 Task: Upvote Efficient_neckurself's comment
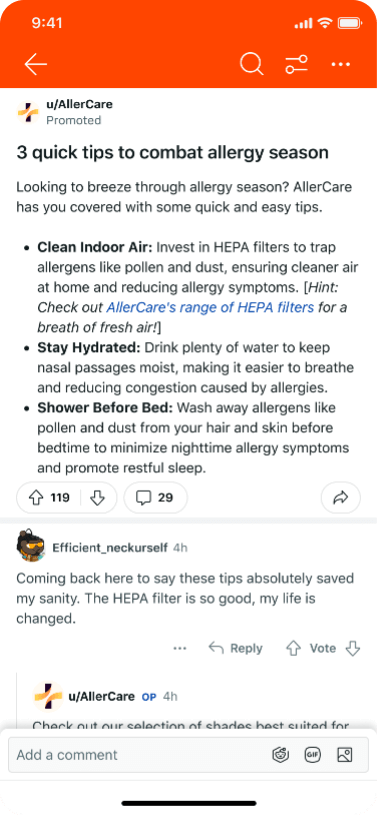[293, 648]
